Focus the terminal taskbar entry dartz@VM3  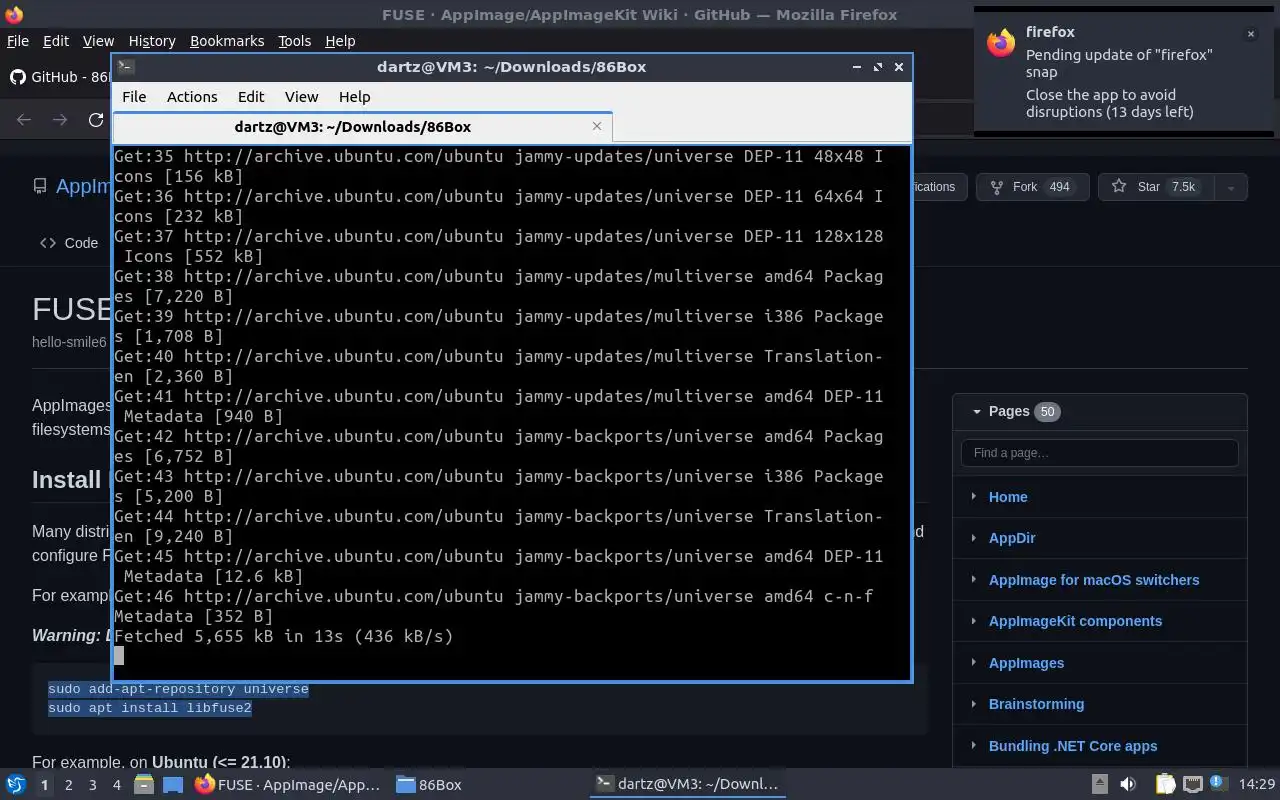(x=687, y=785)
